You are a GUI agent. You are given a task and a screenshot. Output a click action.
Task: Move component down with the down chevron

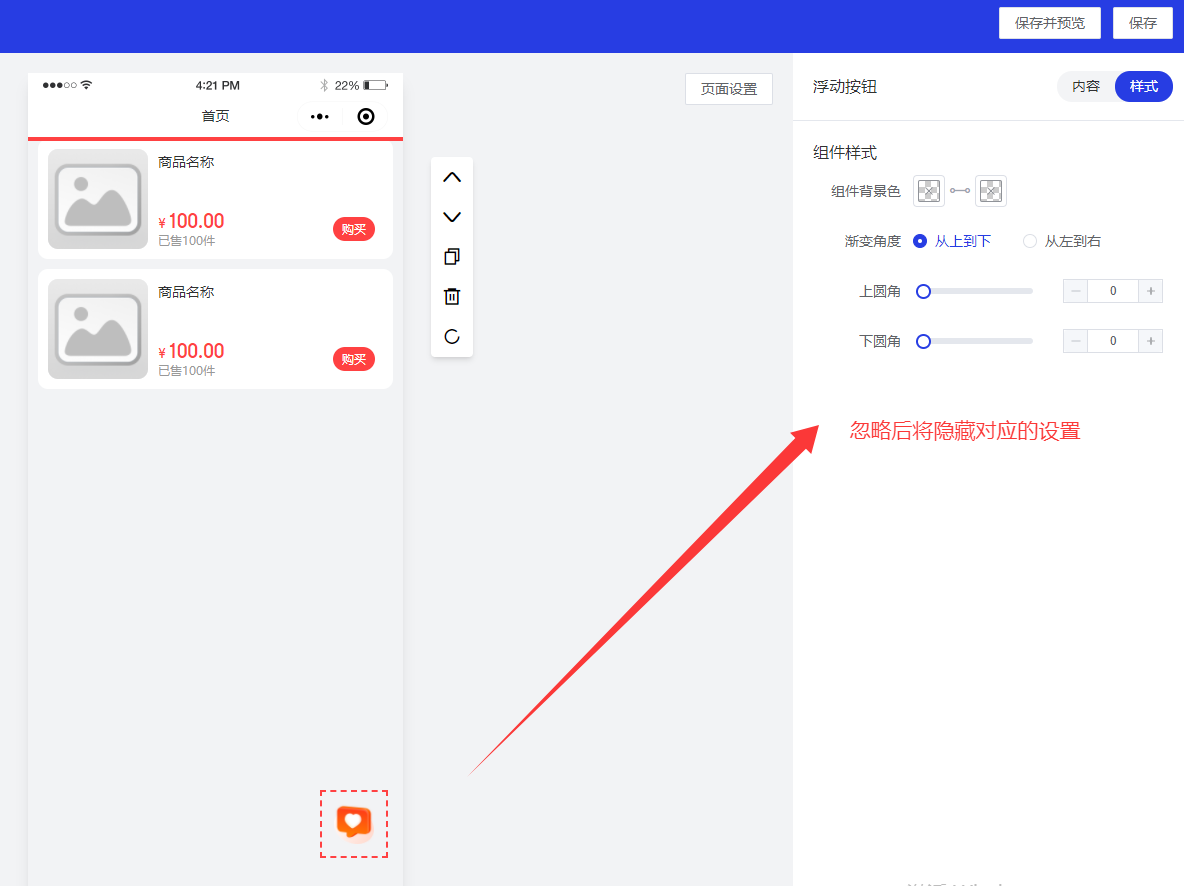coord(452,218)
